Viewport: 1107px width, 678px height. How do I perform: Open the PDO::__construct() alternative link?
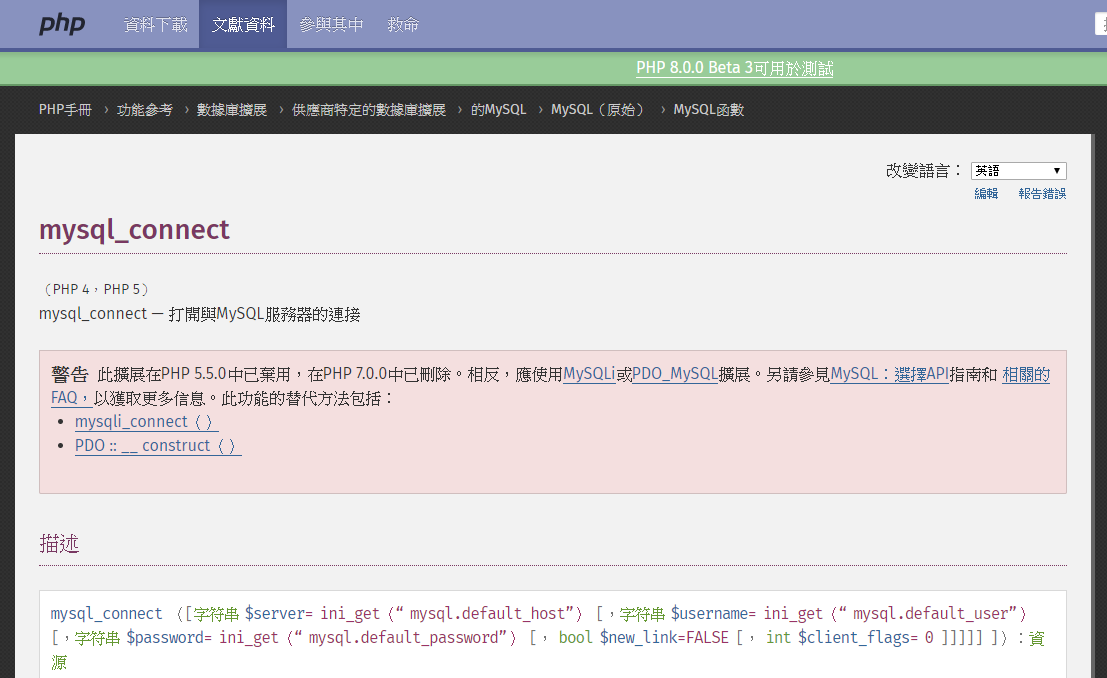[158, 446]
